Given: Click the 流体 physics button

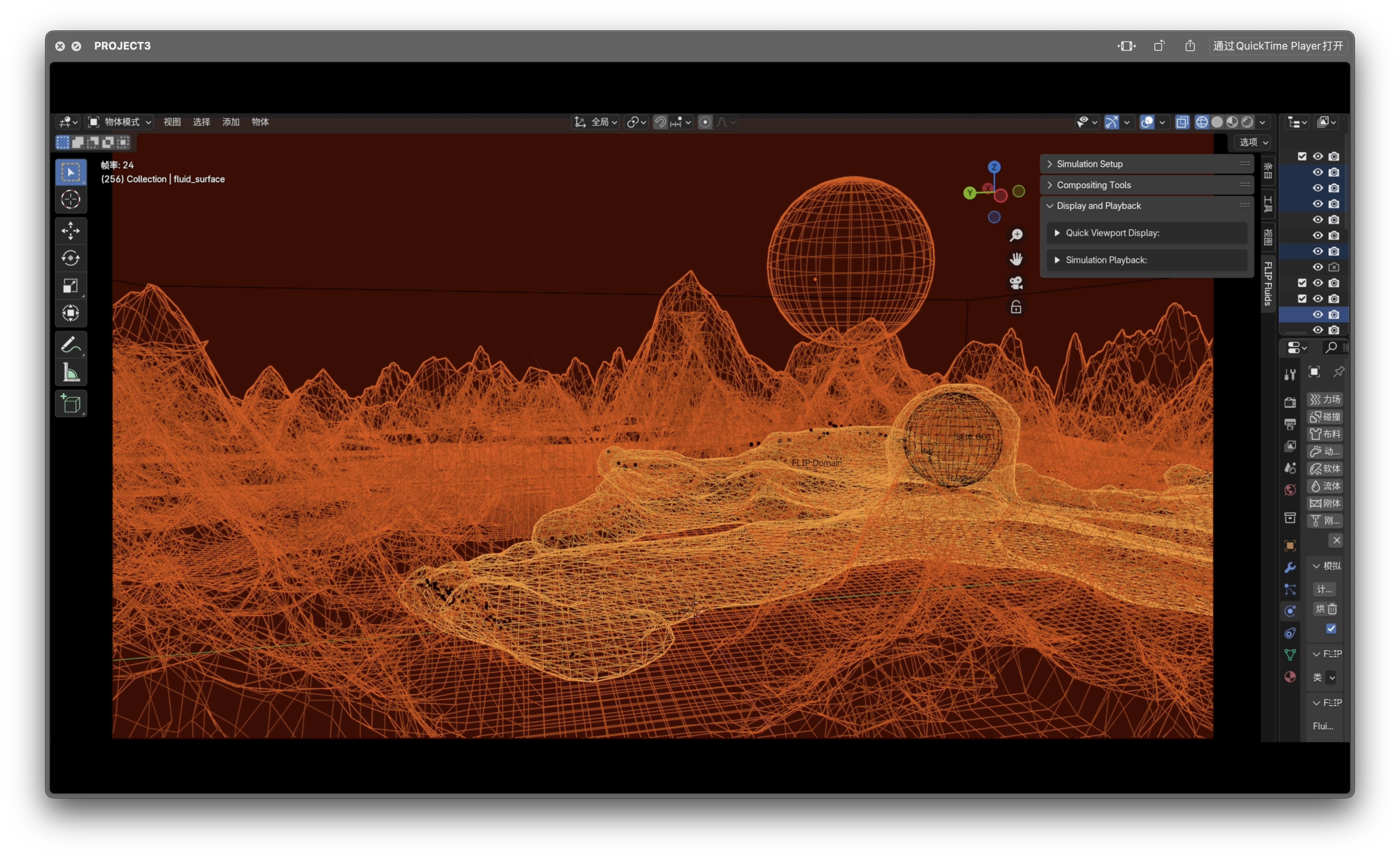Looking at the screenshot, I should coord(1325,486).
